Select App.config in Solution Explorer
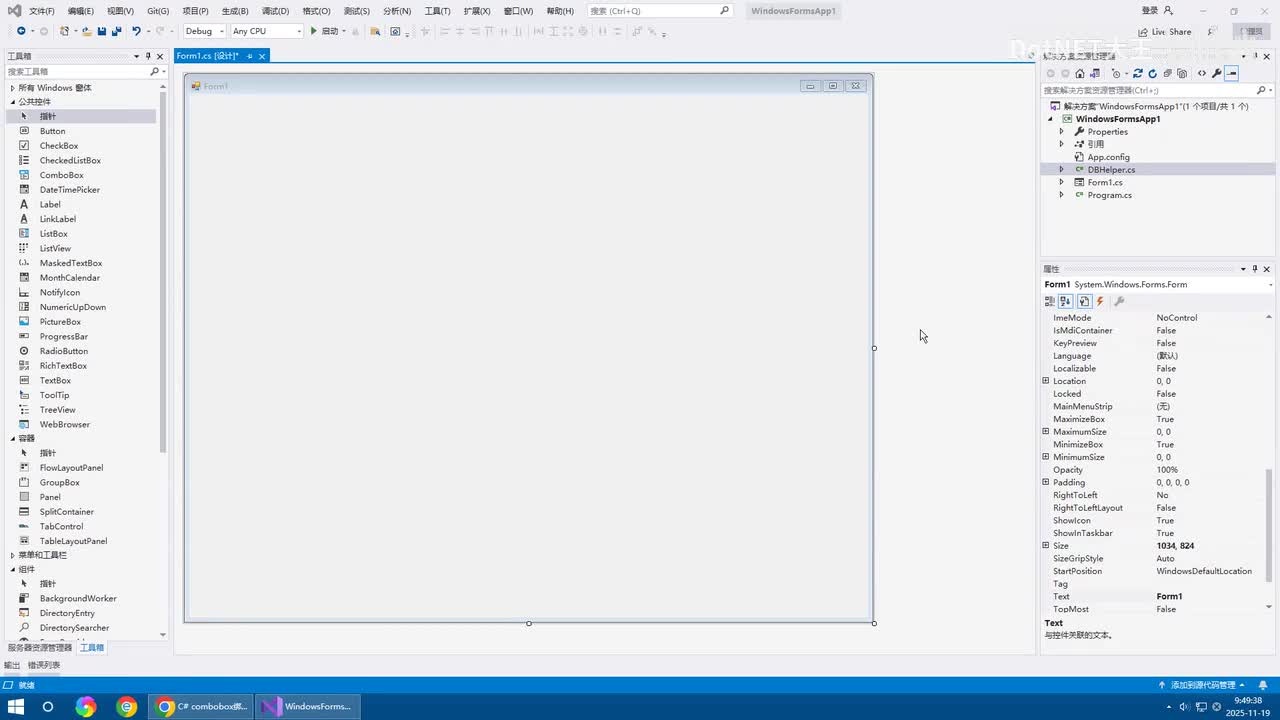 click(1108, 157)
